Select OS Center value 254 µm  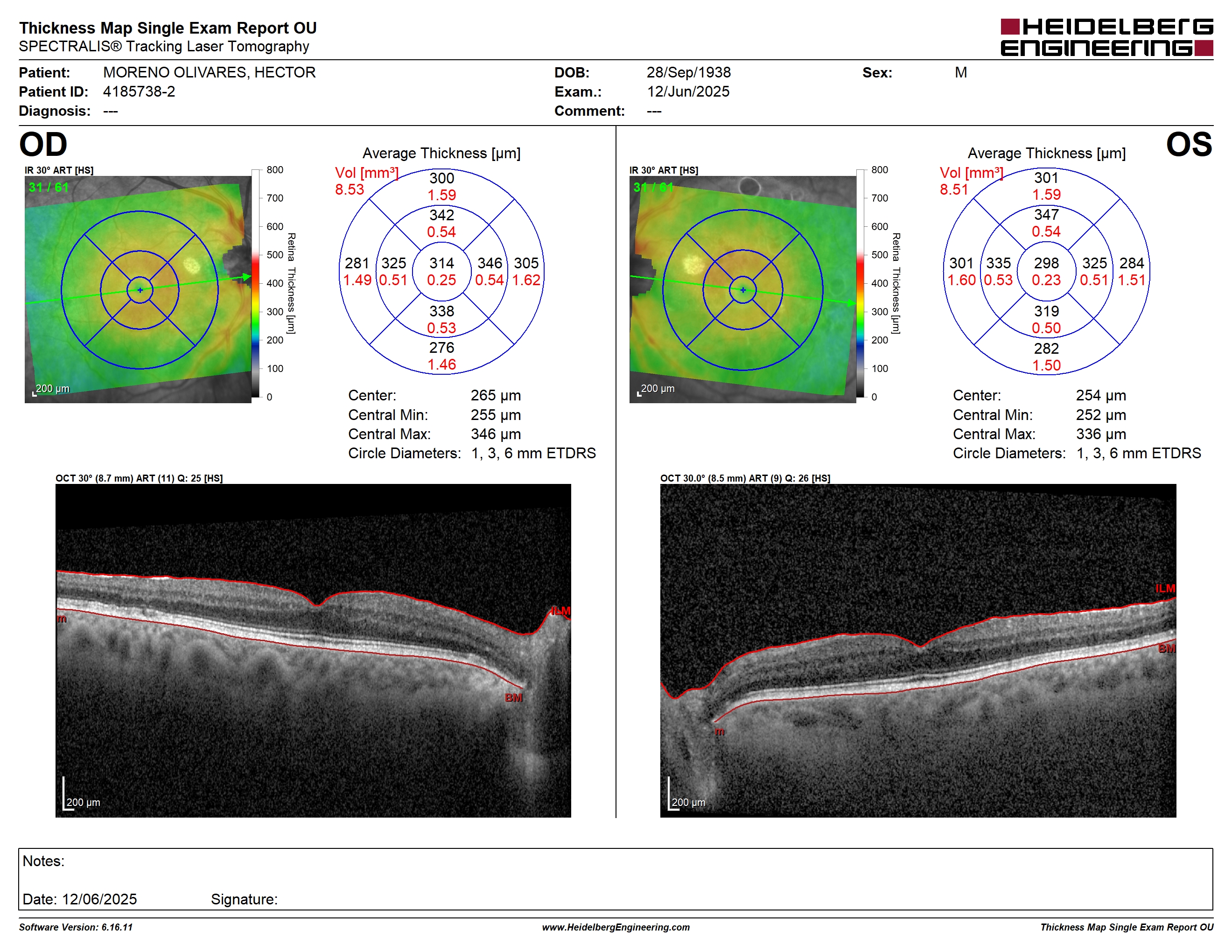point(1100,395)
